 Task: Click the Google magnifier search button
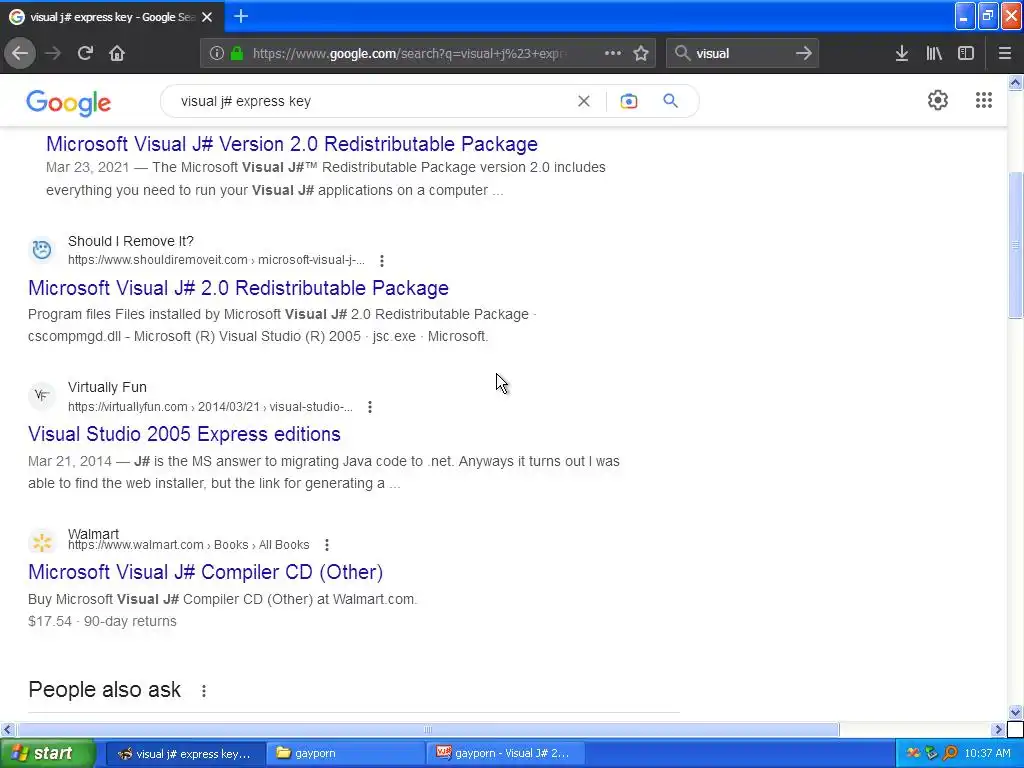671,101
